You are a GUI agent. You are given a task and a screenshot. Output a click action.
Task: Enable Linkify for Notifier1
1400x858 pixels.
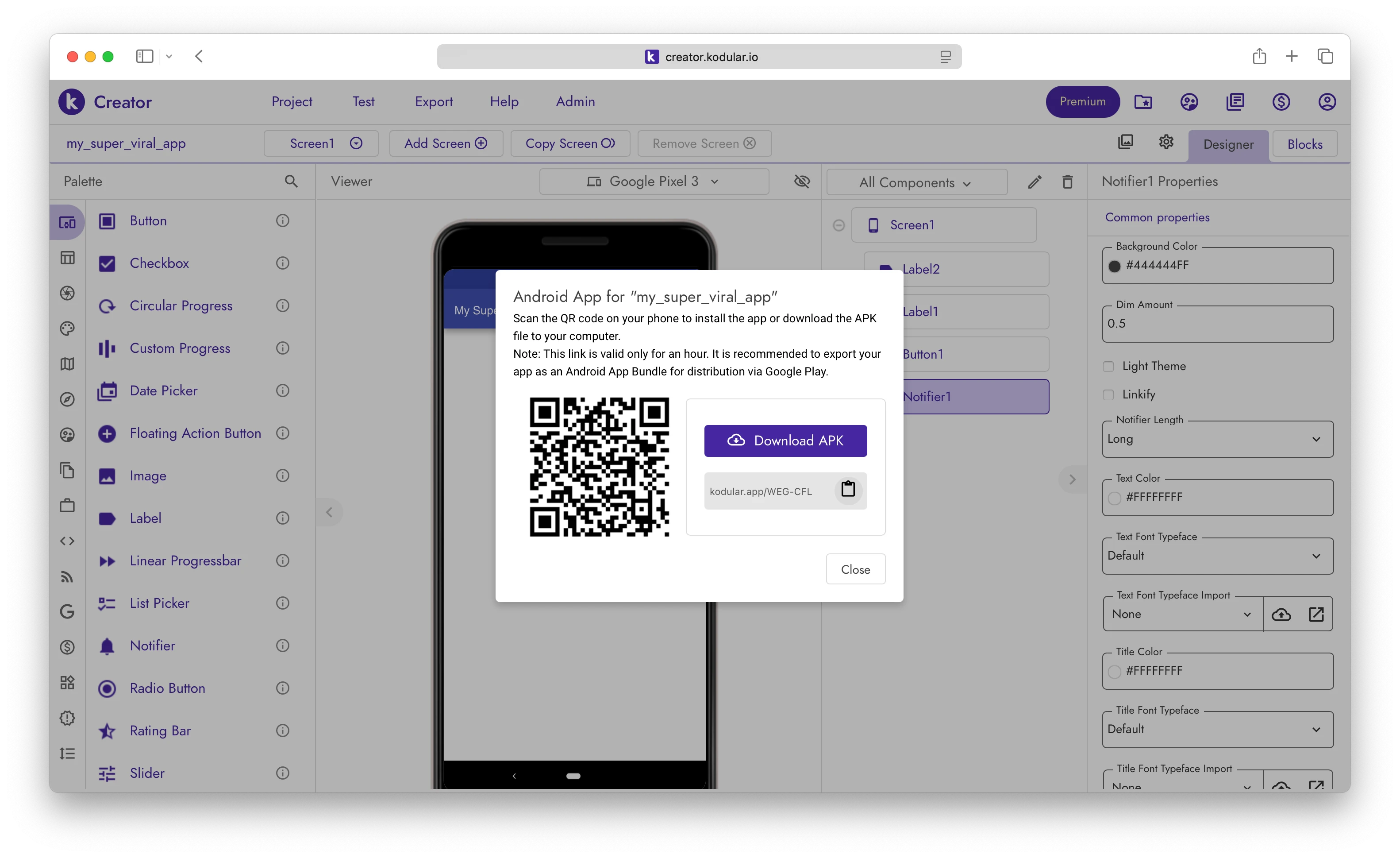[x=1108, y=394]
